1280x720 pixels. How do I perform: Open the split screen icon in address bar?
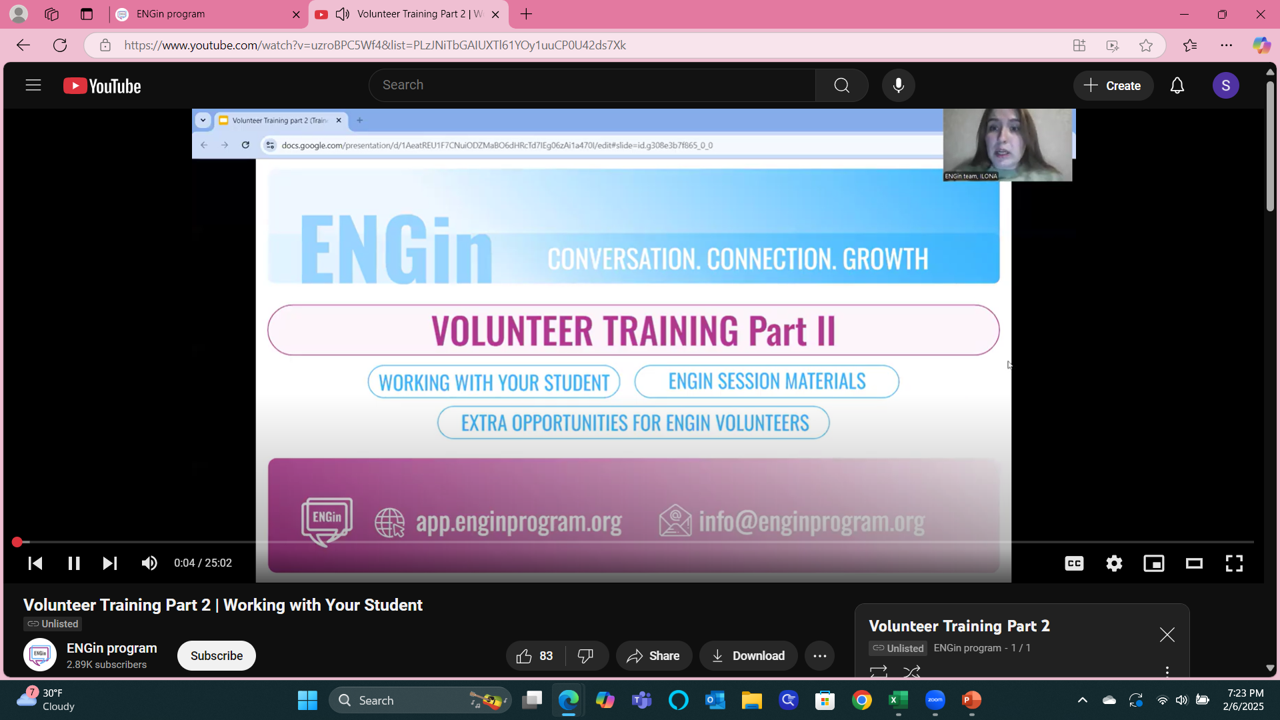point(1079,45)
